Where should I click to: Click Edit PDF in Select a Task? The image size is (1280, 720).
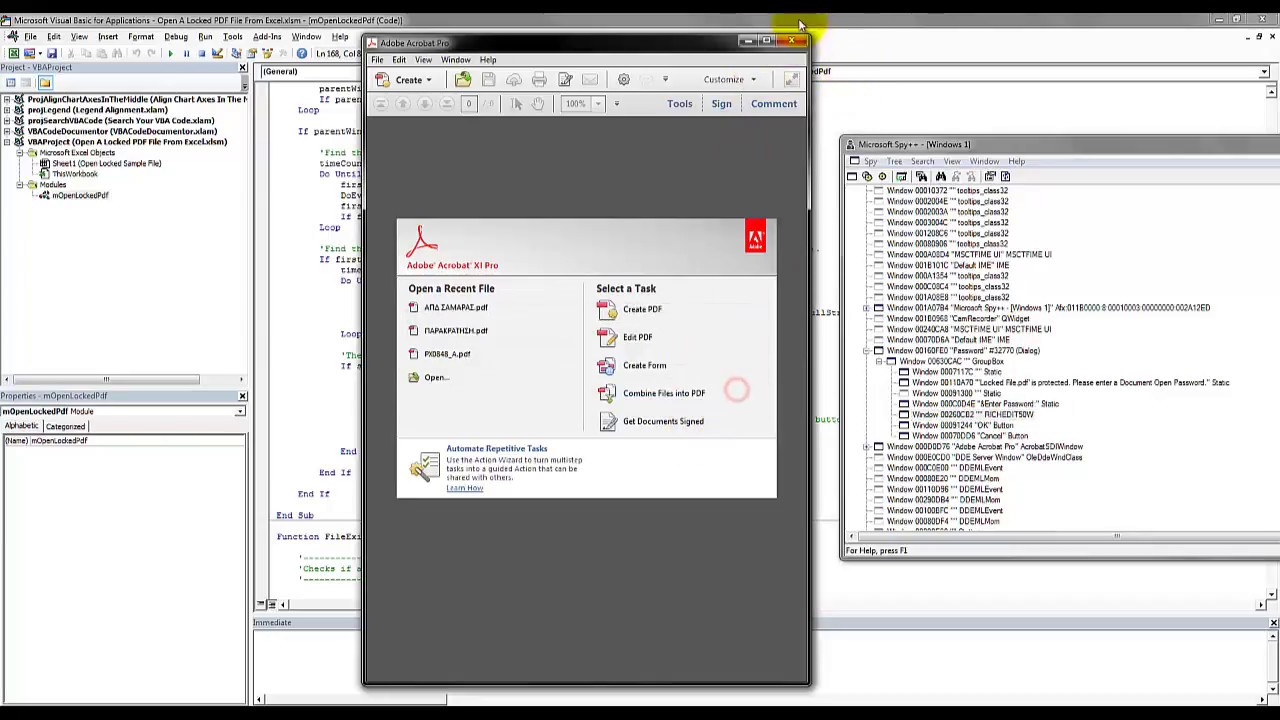637,337
